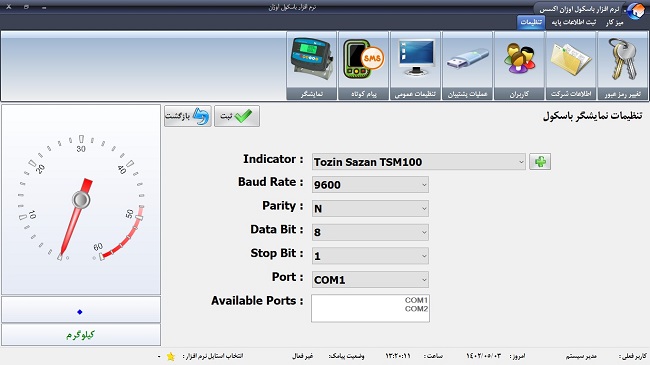Open the Data Bit dropdown

(x=370, y=232)
